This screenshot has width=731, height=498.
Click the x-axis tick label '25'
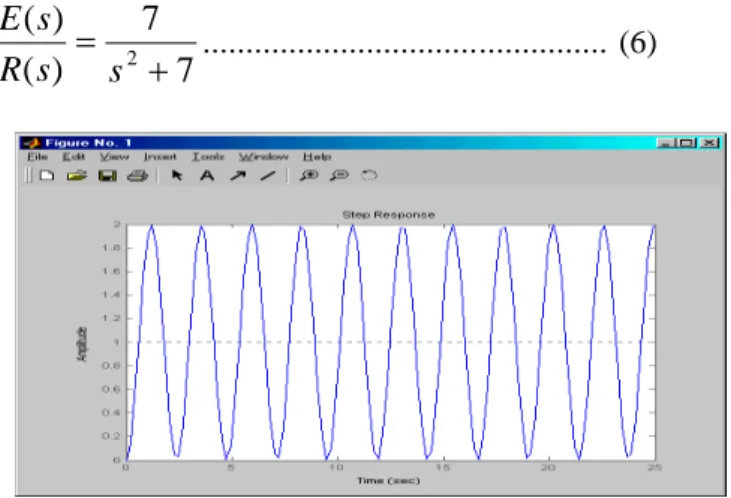[x=655, y=467]
